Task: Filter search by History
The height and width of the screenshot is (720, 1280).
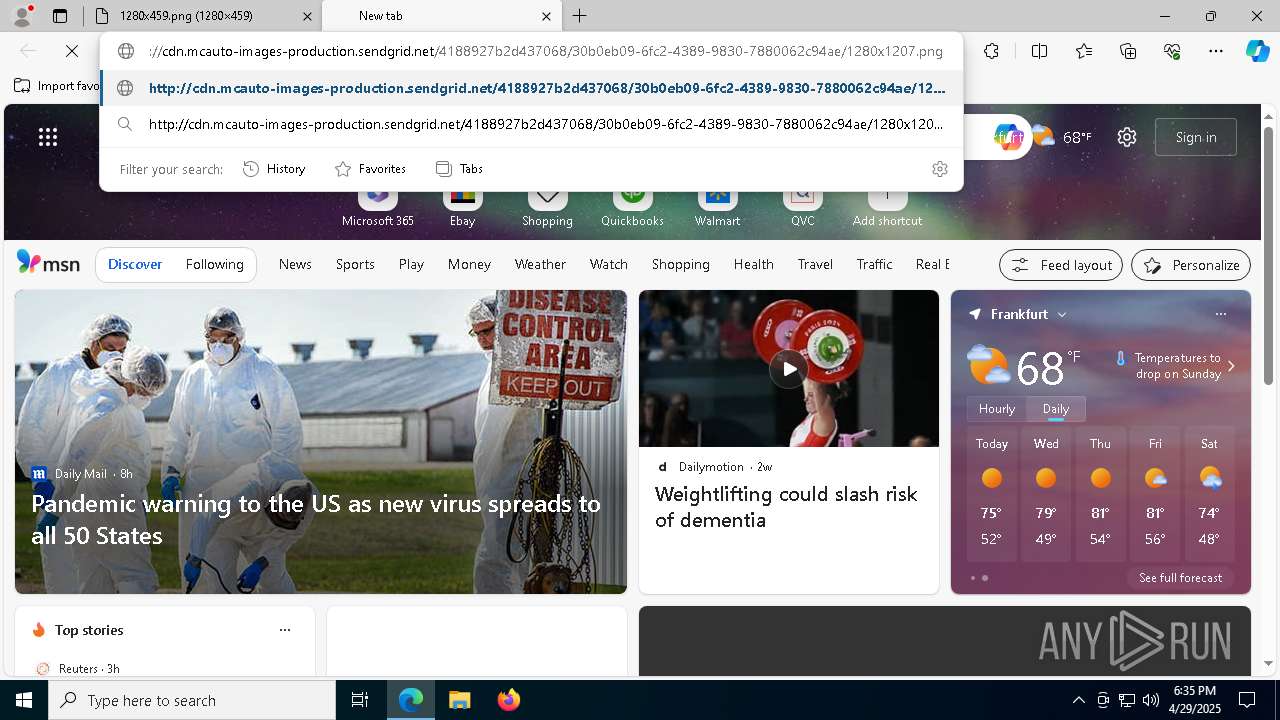Action: (275, 169)
